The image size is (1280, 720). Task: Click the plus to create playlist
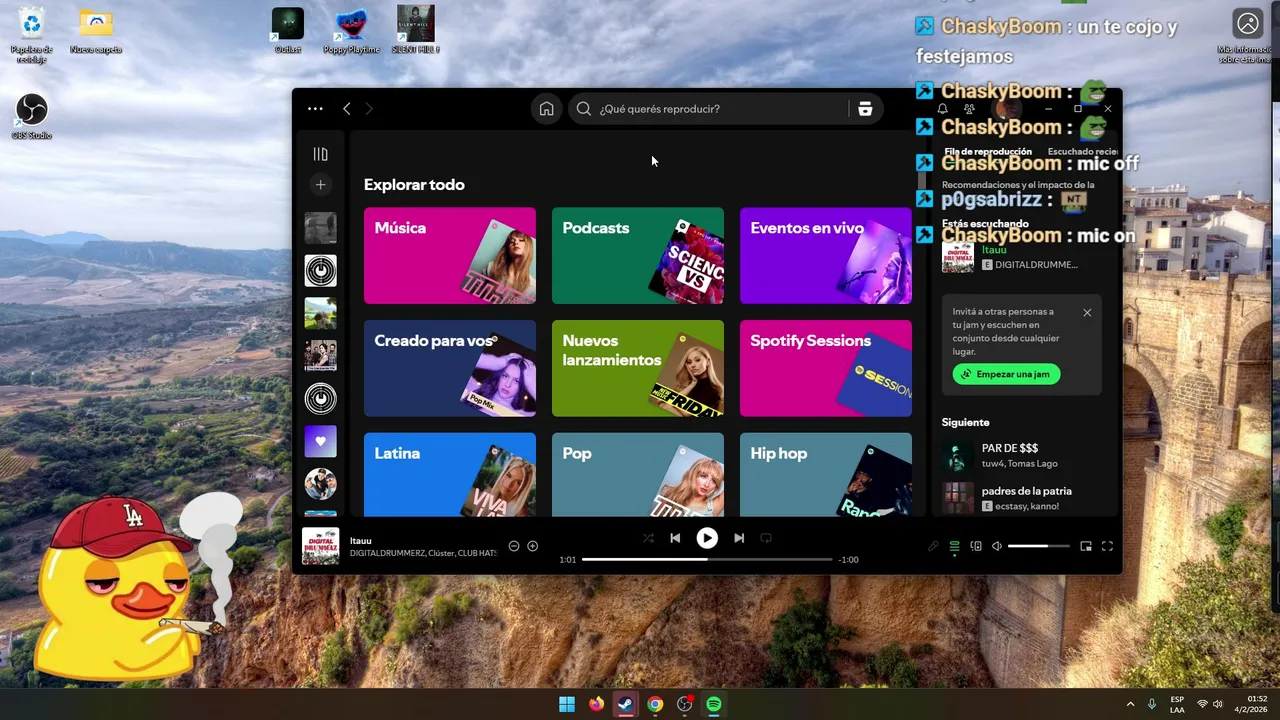(320, 185)
